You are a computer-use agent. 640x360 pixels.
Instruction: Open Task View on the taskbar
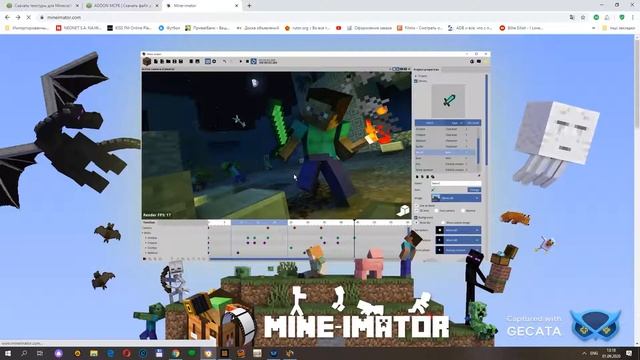40,353
